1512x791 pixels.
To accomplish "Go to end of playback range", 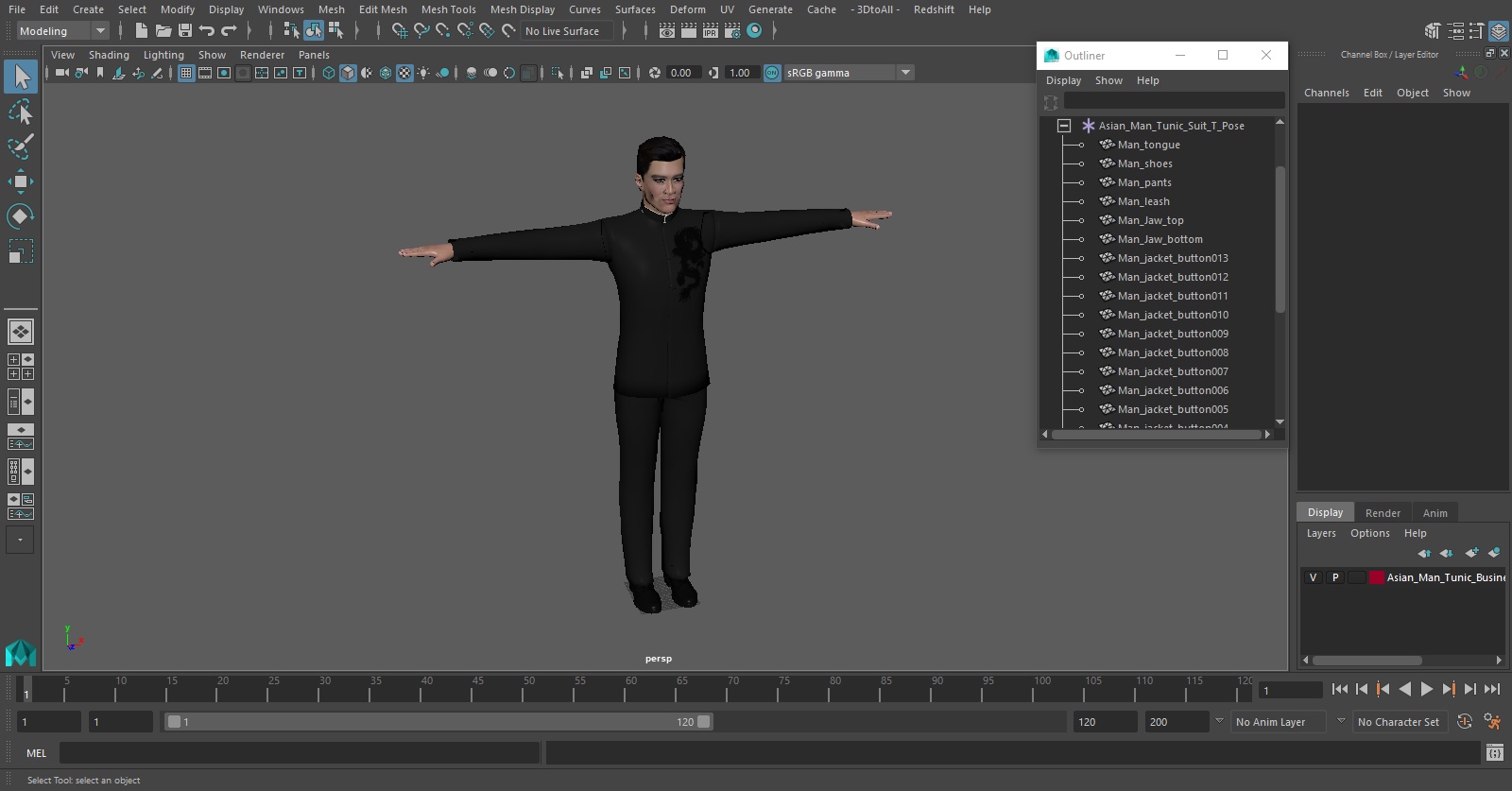I will (1492, 690).
